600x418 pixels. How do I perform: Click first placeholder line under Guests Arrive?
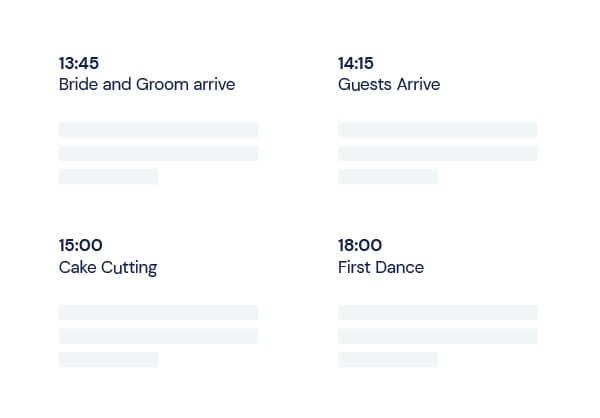[437, 130]
